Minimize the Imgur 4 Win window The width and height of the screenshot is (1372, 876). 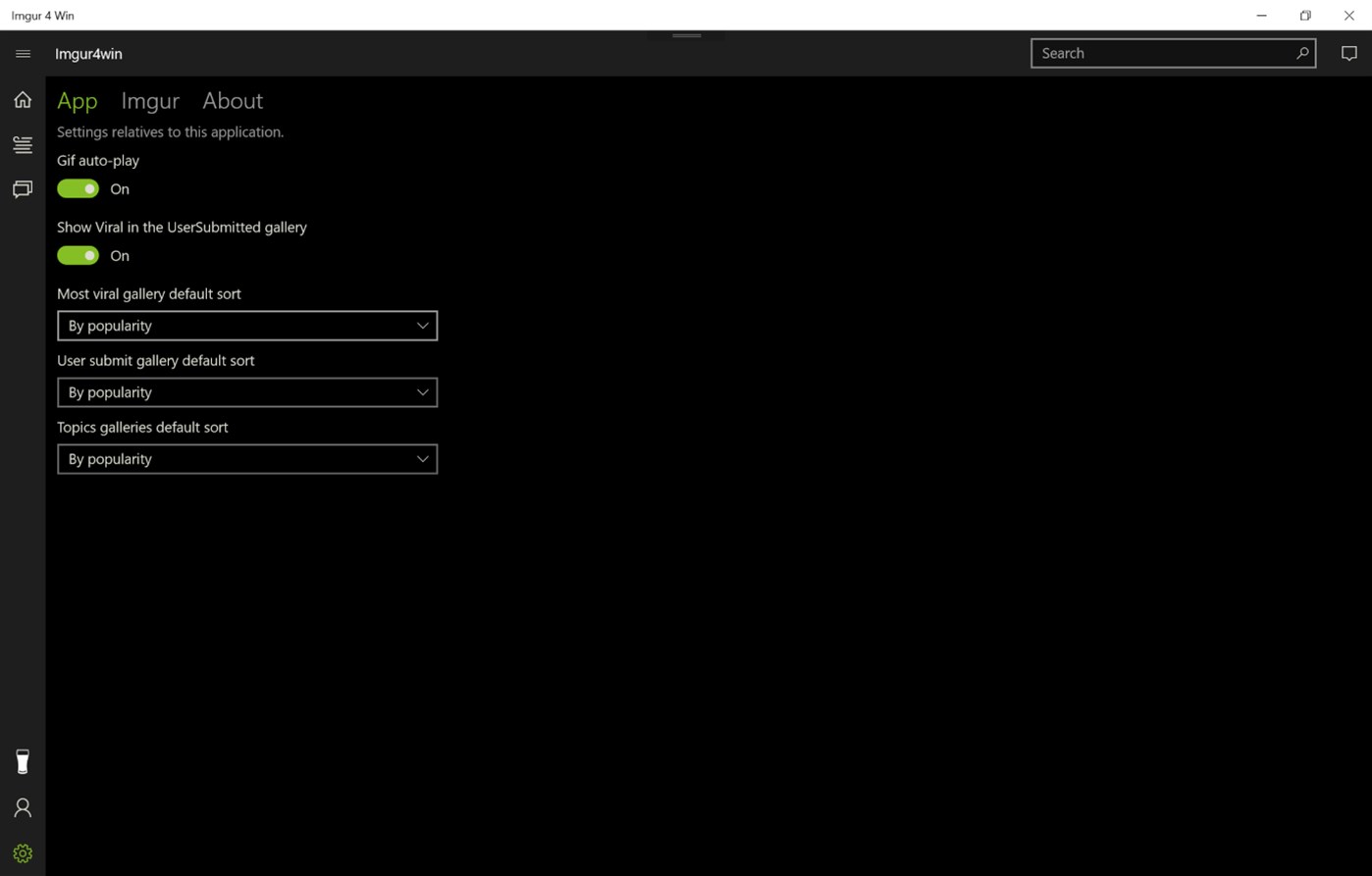click(1262, 15)
